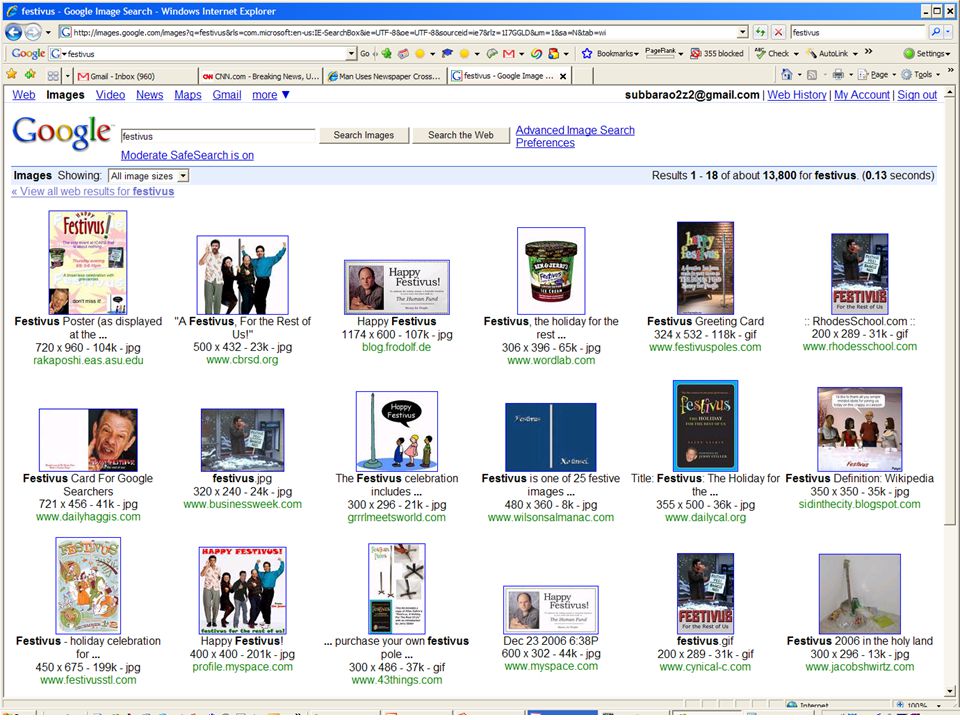Click the Search the Web button

[460, 135]
